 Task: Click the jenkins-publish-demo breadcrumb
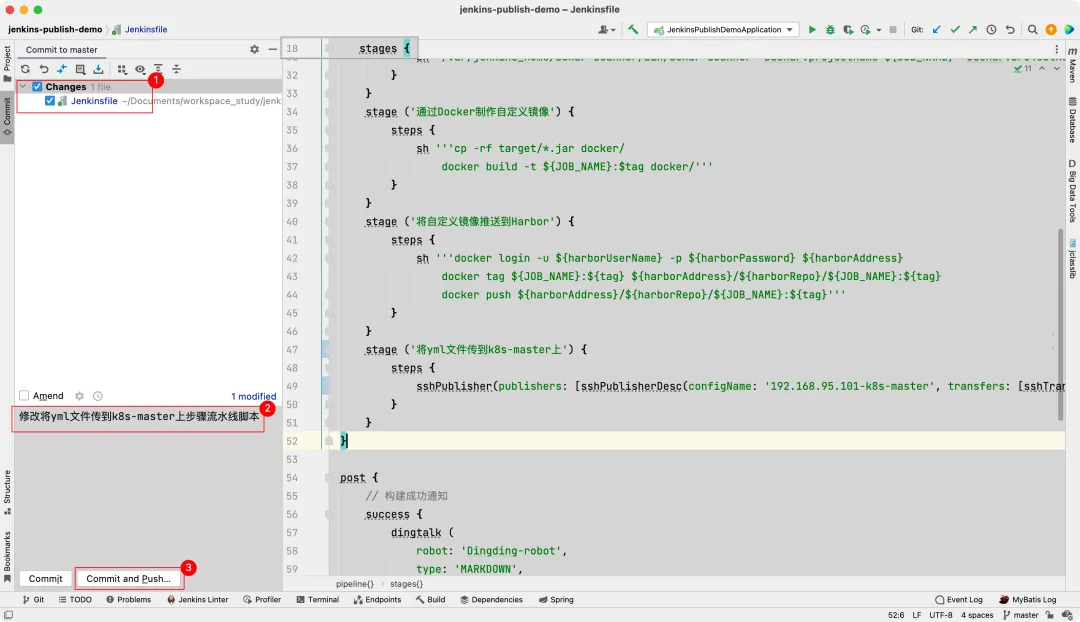pyautogui.click(x=55, y=30)
